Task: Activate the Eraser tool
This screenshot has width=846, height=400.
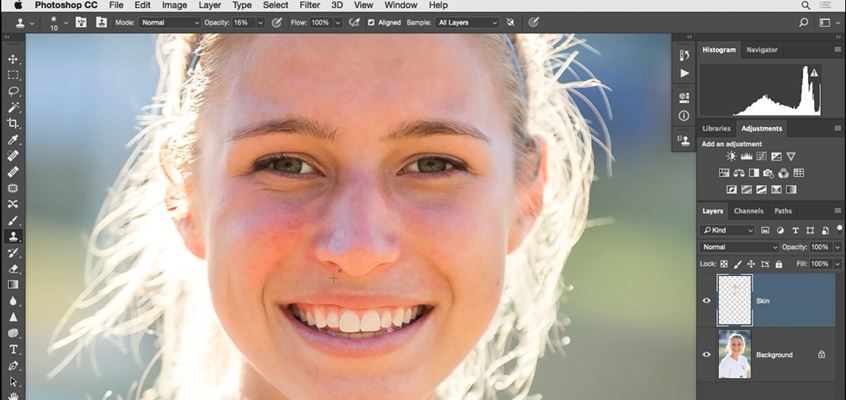Action: pyautogui.click(x=13, y=269)
